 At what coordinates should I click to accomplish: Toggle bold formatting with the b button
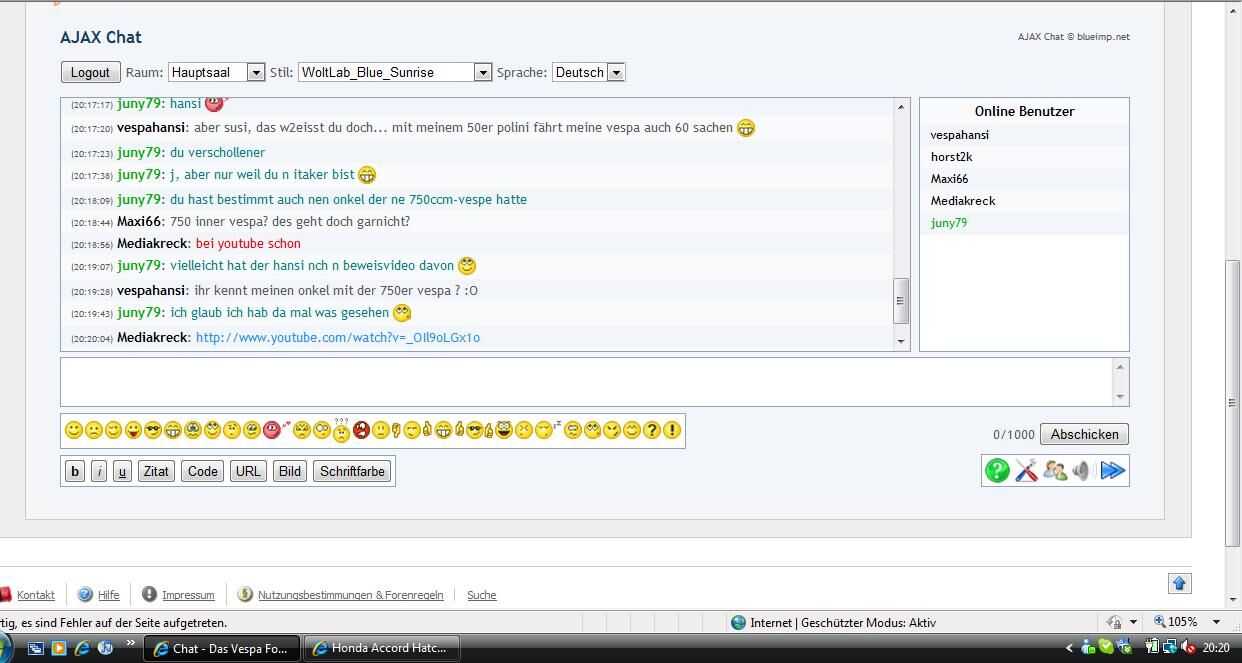point(75,472)
